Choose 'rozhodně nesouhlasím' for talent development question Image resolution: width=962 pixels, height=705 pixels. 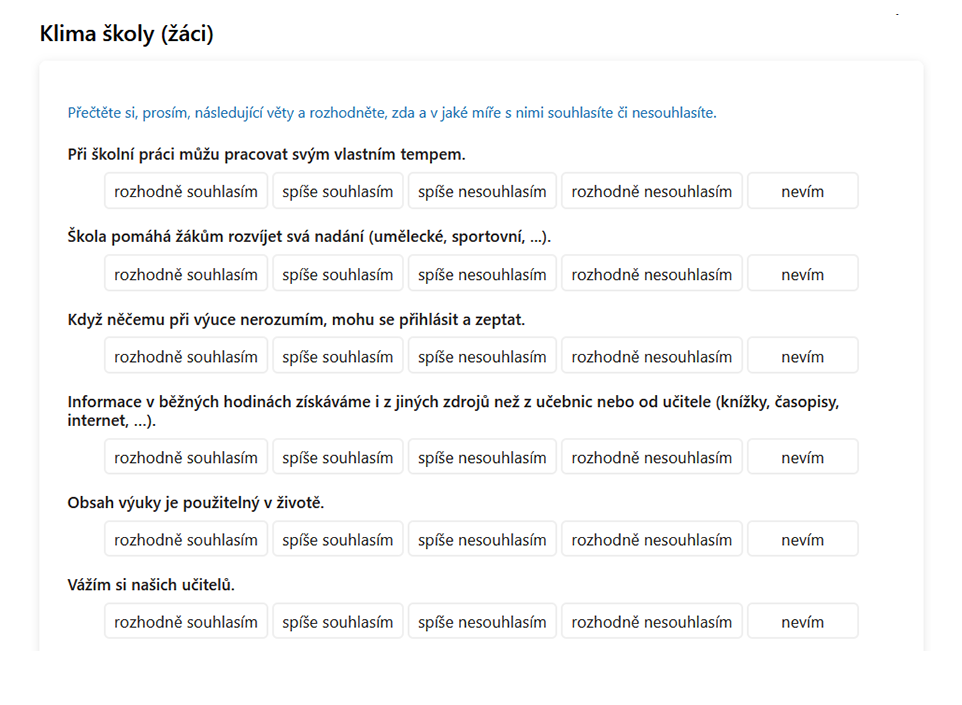[652, 274]
